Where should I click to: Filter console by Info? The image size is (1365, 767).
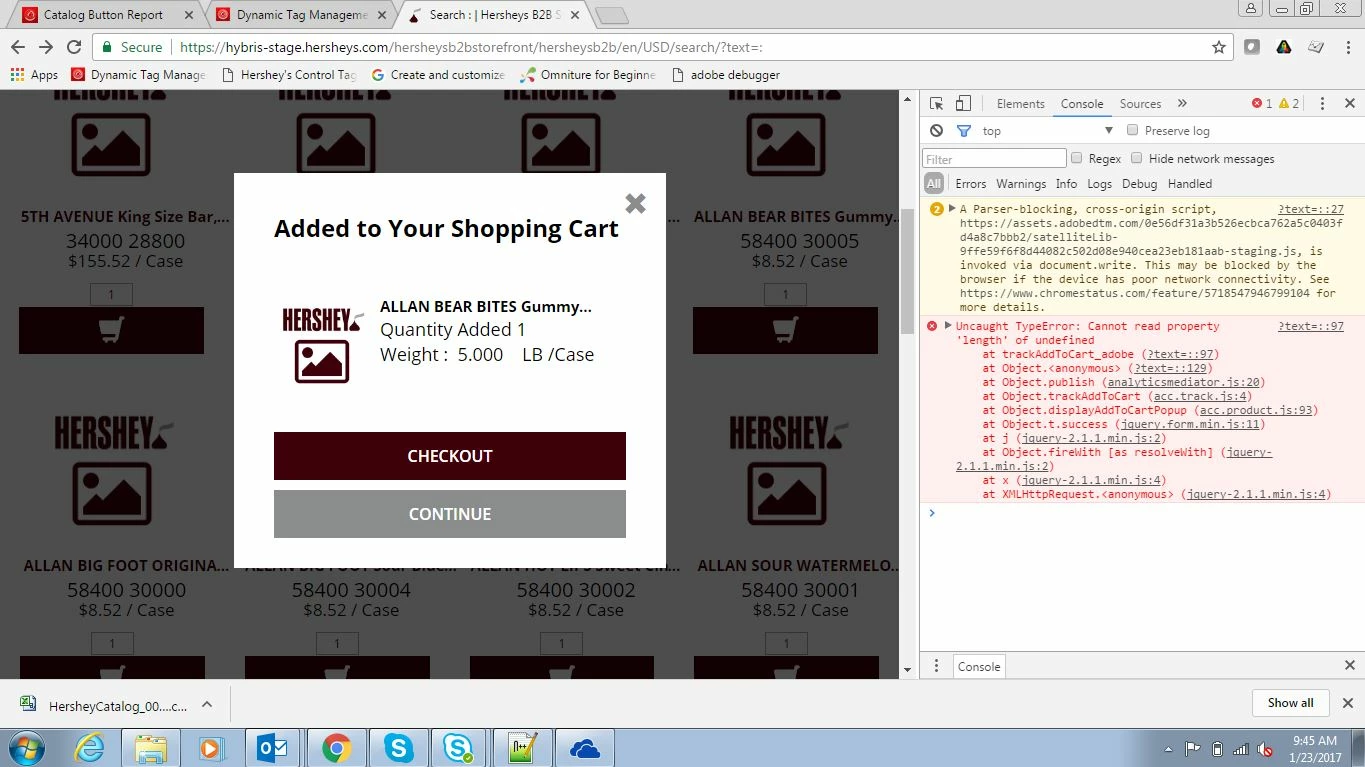[1067, 184]
